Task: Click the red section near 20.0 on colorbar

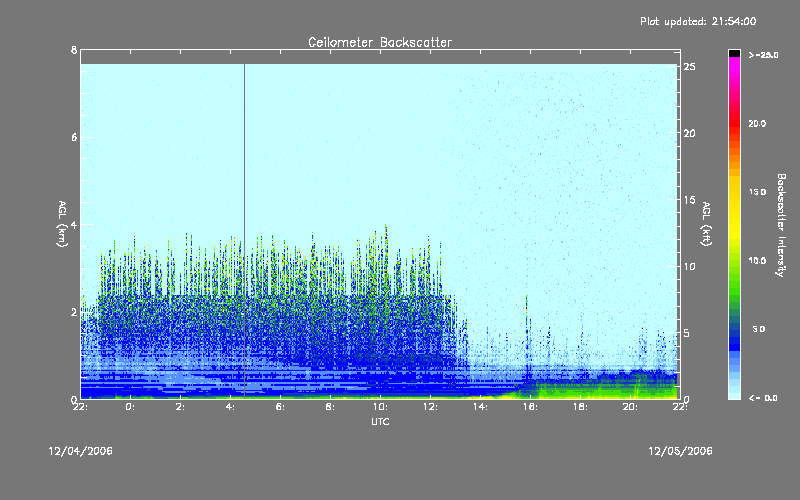Action: 734,124
